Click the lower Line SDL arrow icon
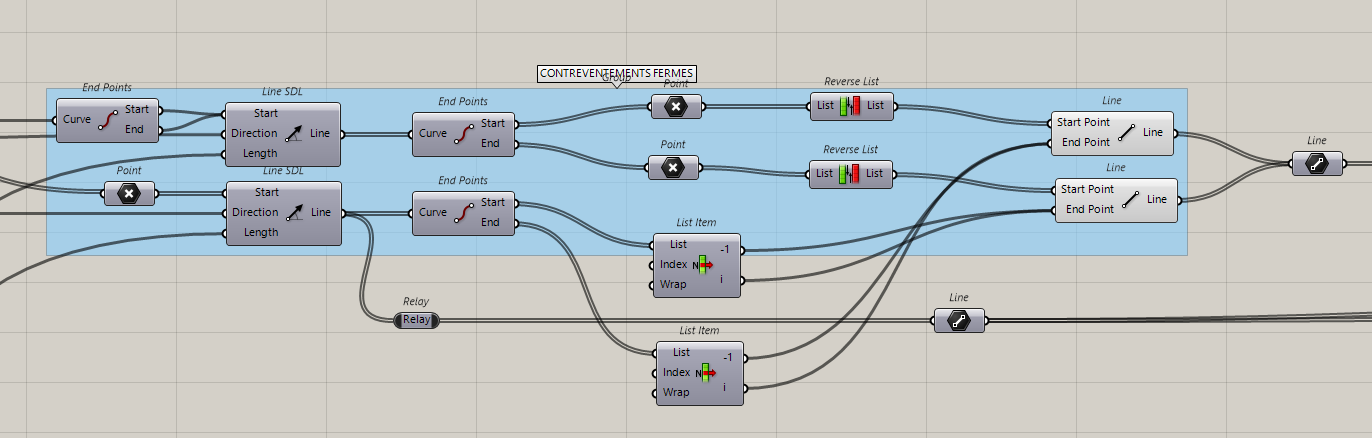The height and width of the screenshot is (438, 1372). click(x=292, y=212)
